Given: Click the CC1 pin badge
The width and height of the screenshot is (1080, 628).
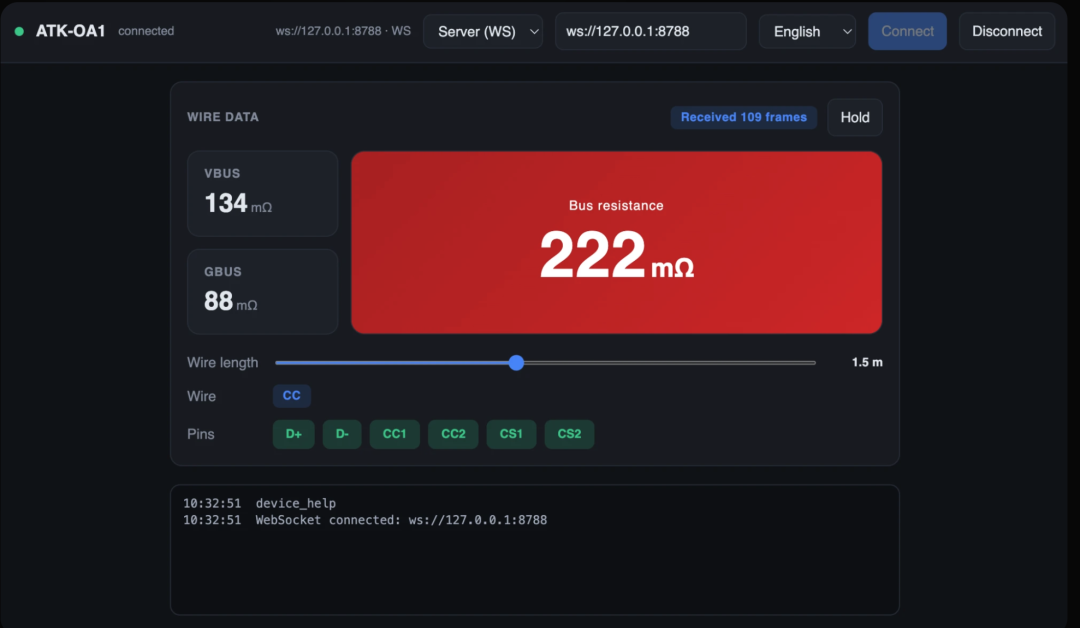Looking at the screenshot, I should [395, 435].
